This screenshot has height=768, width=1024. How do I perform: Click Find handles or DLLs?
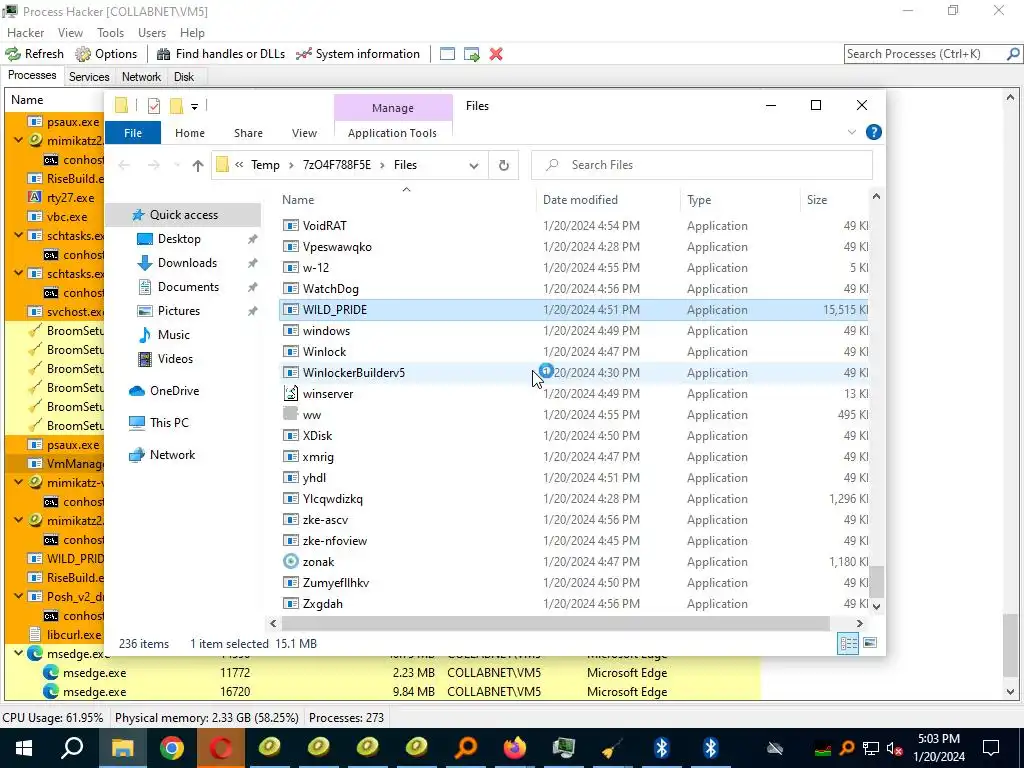click(221, 54)
